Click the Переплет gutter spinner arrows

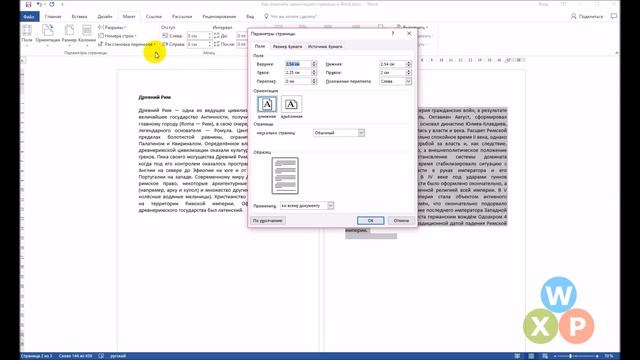(314, 81)
